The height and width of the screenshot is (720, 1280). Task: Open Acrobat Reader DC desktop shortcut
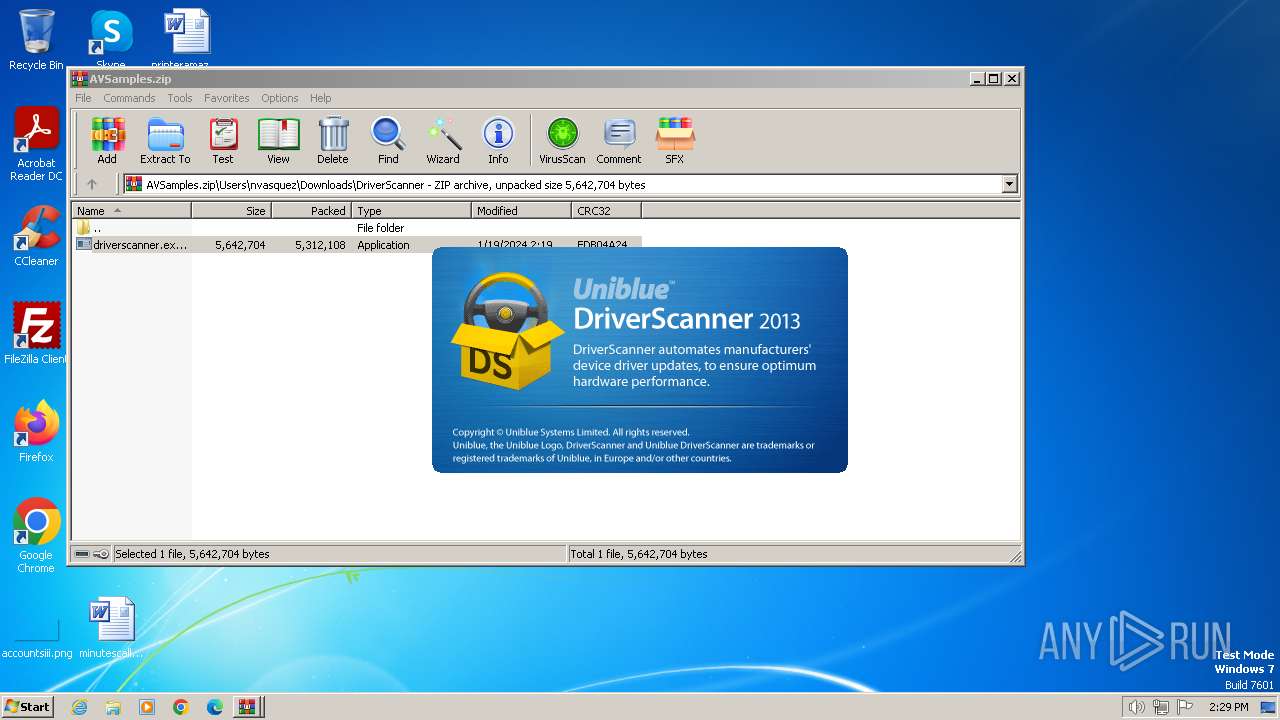click(x=36, y=145)
